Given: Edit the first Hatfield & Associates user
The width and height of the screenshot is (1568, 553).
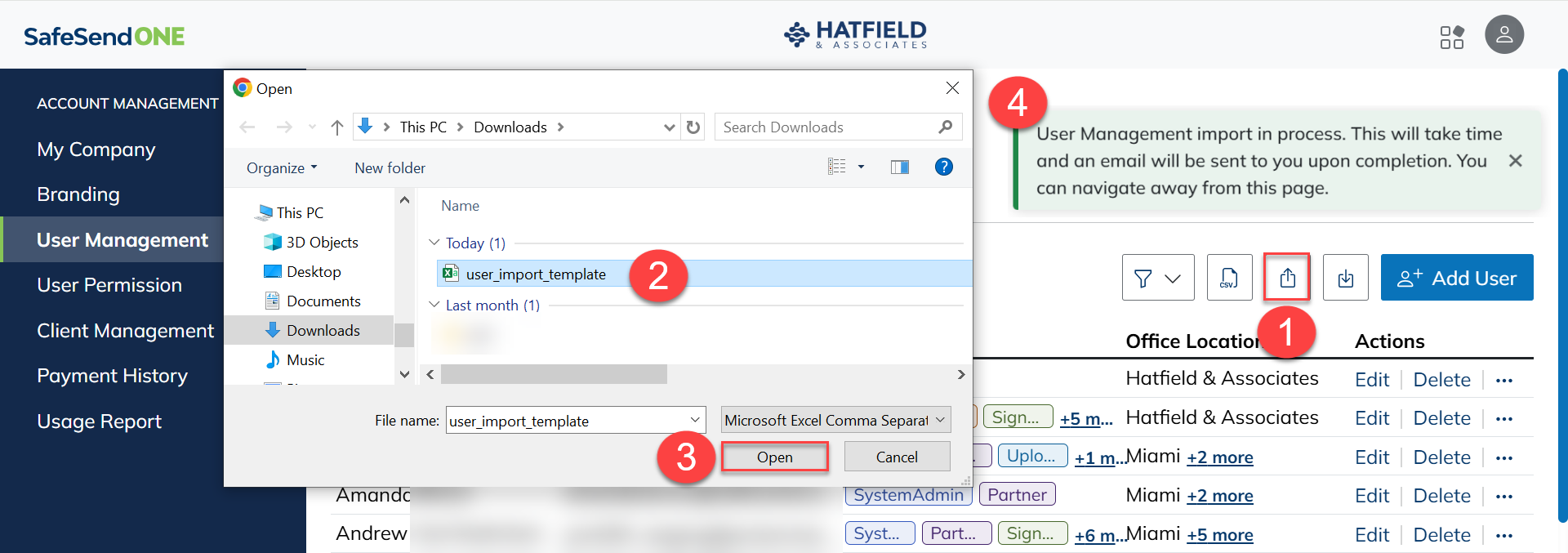Looking at the screenshot, I should pos(1371,380).
